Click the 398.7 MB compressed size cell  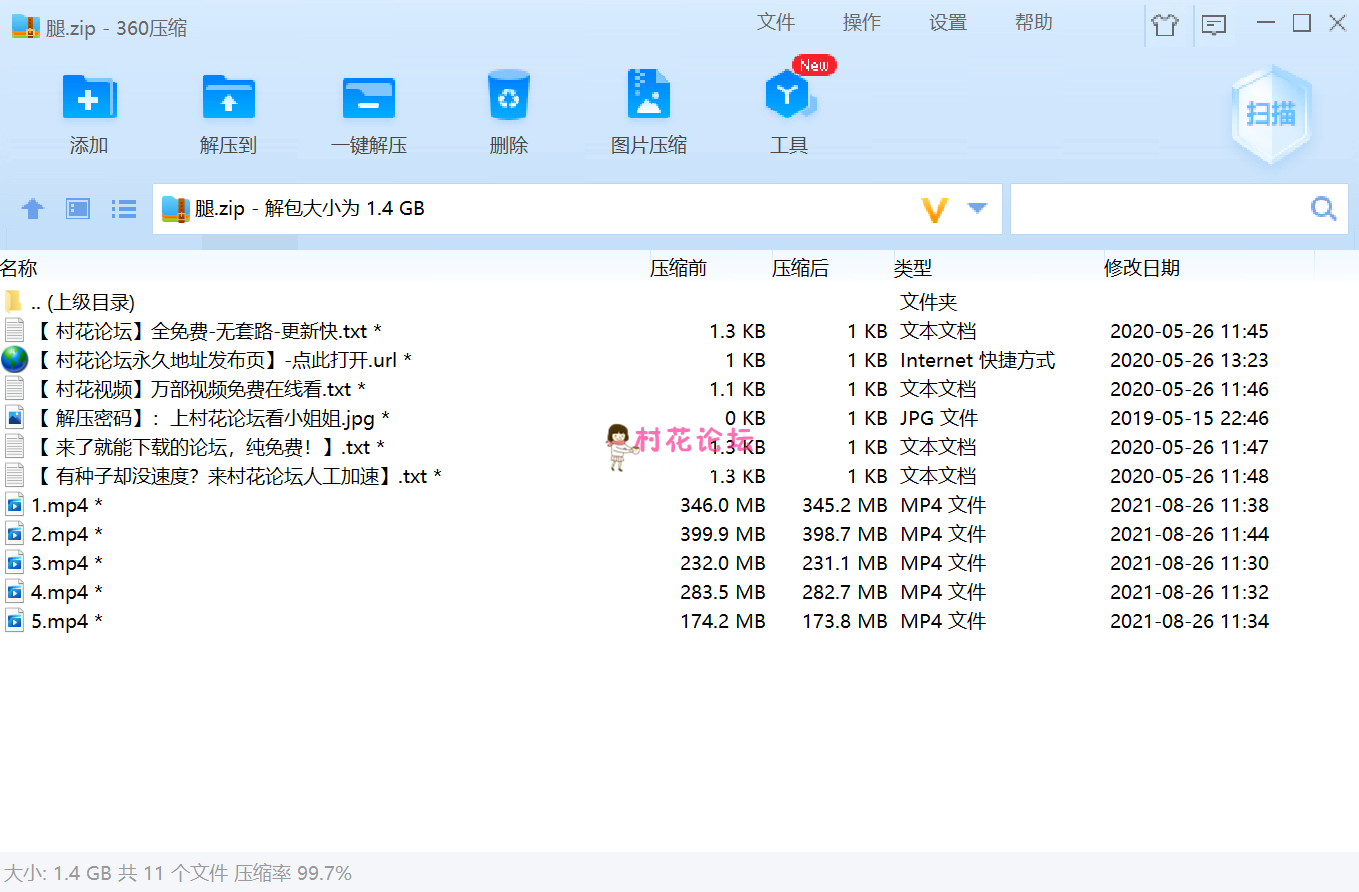(845, 534)
